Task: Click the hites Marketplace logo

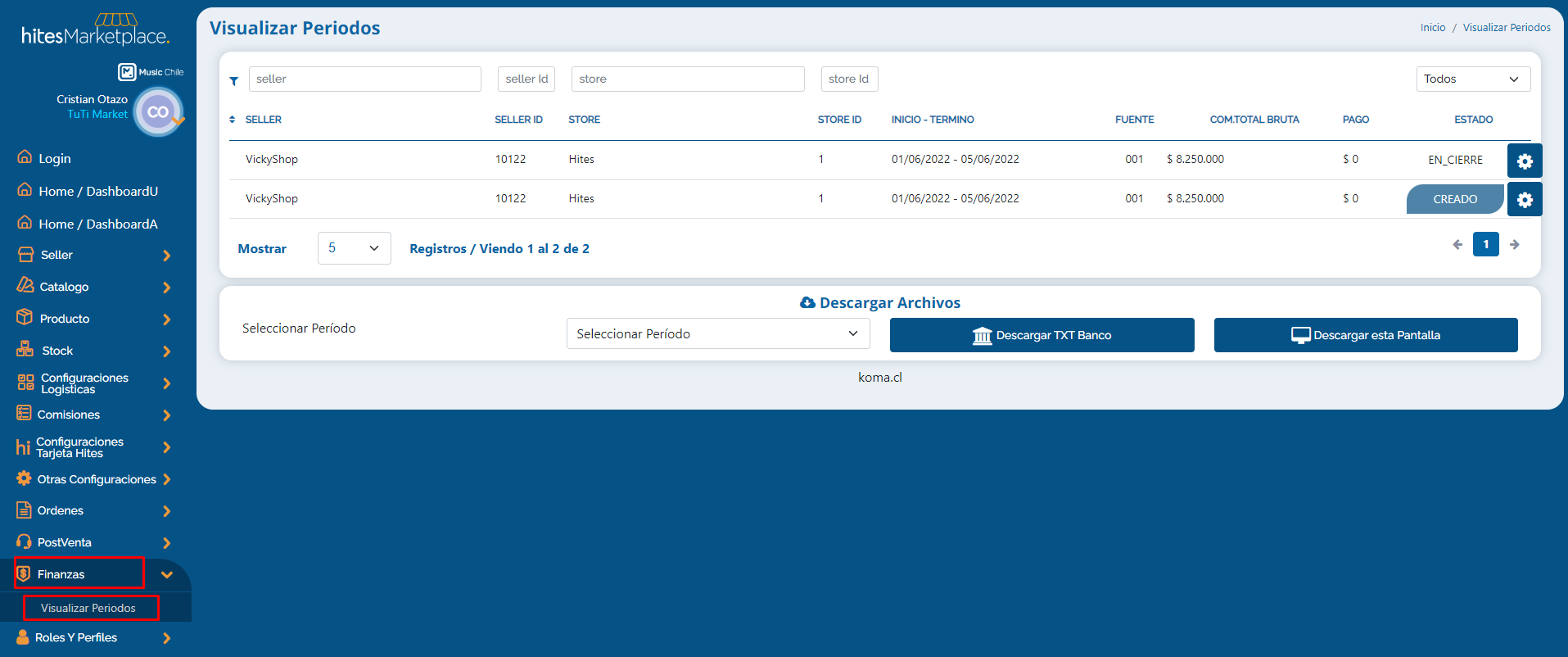Action: click(x=96, y=30)
